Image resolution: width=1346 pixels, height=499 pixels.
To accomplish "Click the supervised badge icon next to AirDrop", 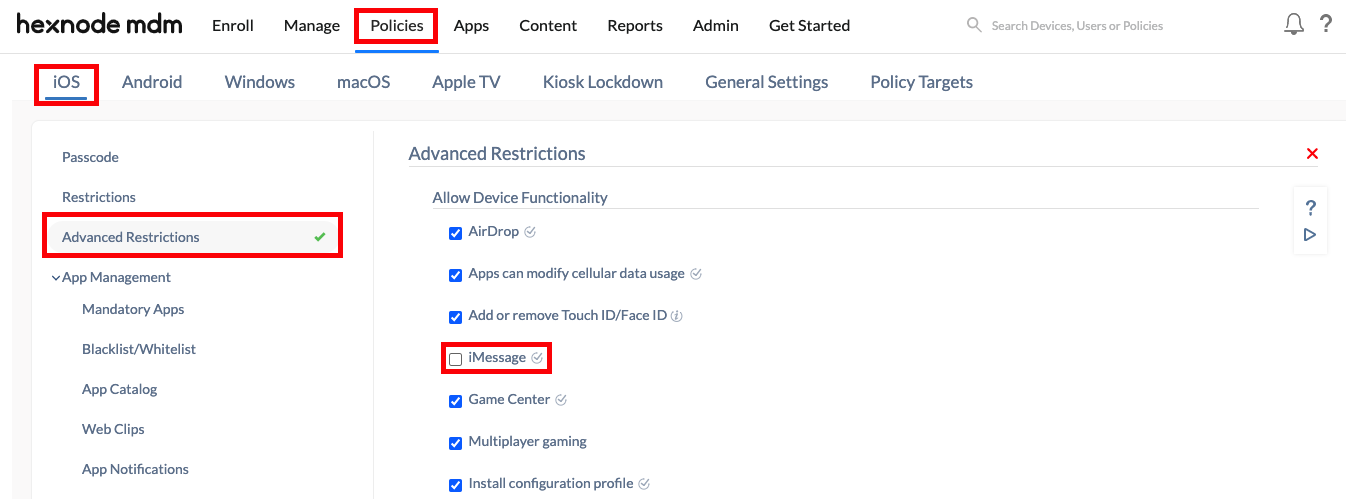I will coord(530,232).
